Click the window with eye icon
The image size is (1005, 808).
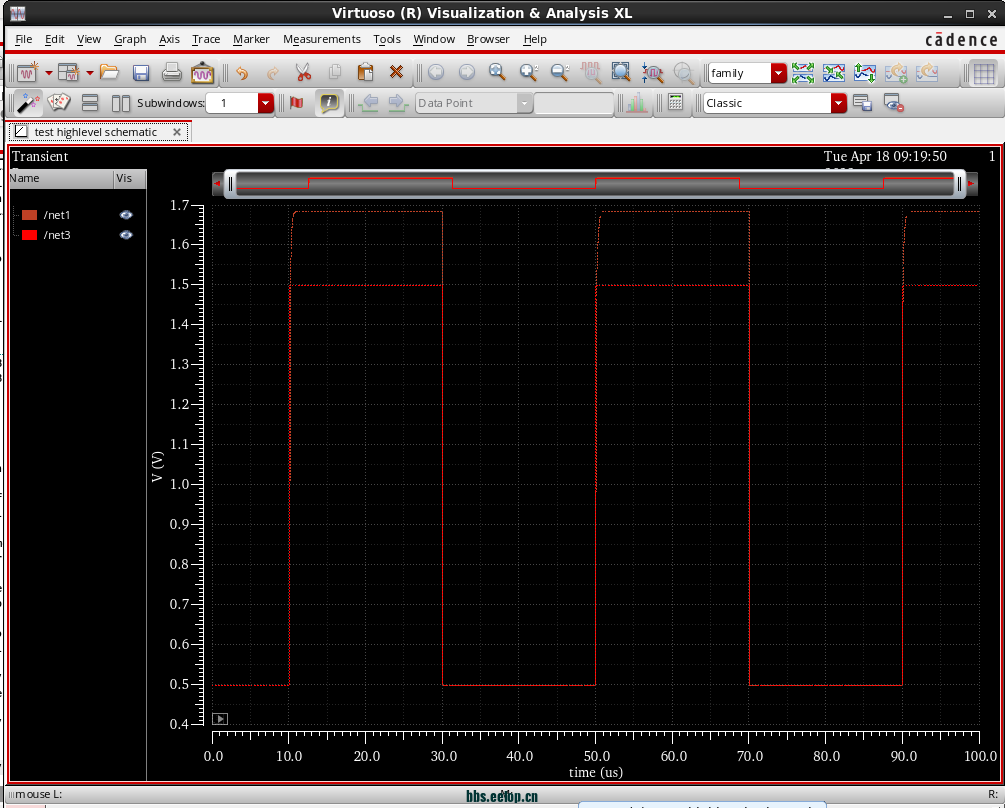coord(893,103)
